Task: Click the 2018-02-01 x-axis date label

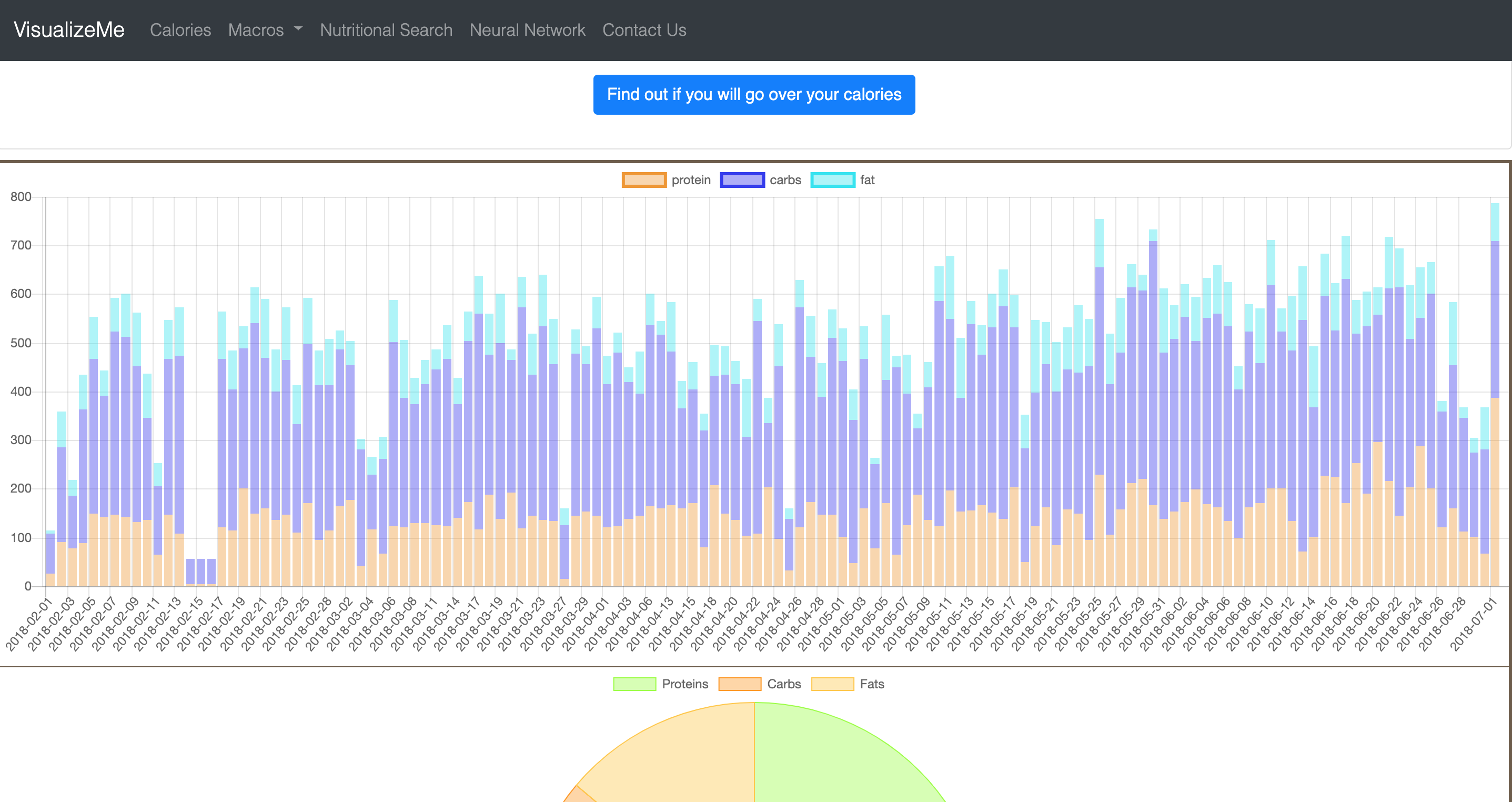Action: coord(29,624)
